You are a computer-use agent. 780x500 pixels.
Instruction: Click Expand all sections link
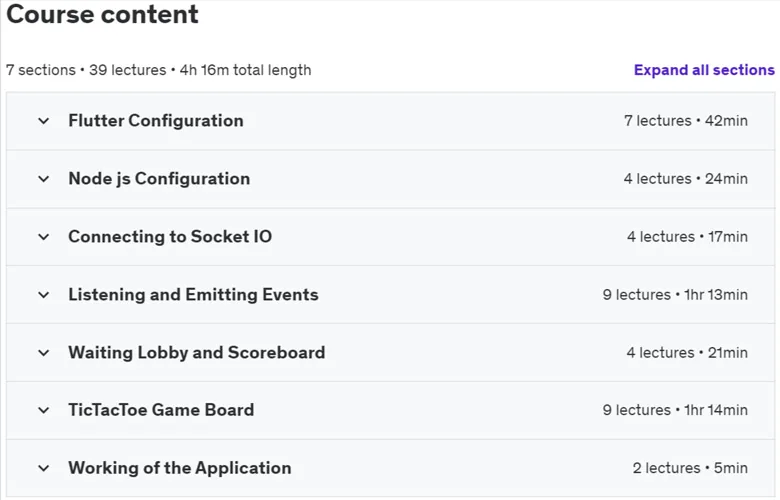pyautogui.click(x=704, y=70)
